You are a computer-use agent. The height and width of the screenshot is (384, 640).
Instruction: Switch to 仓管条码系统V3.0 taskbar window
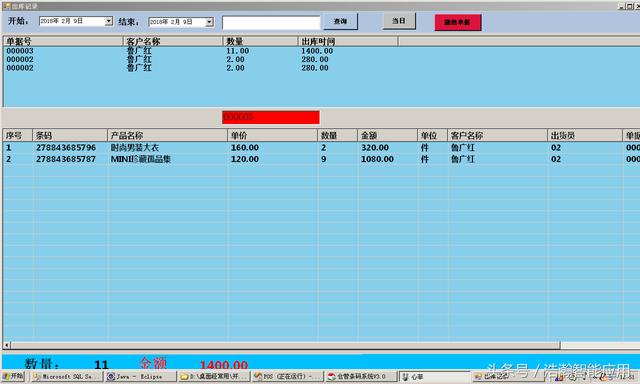(x=361, y=377)
